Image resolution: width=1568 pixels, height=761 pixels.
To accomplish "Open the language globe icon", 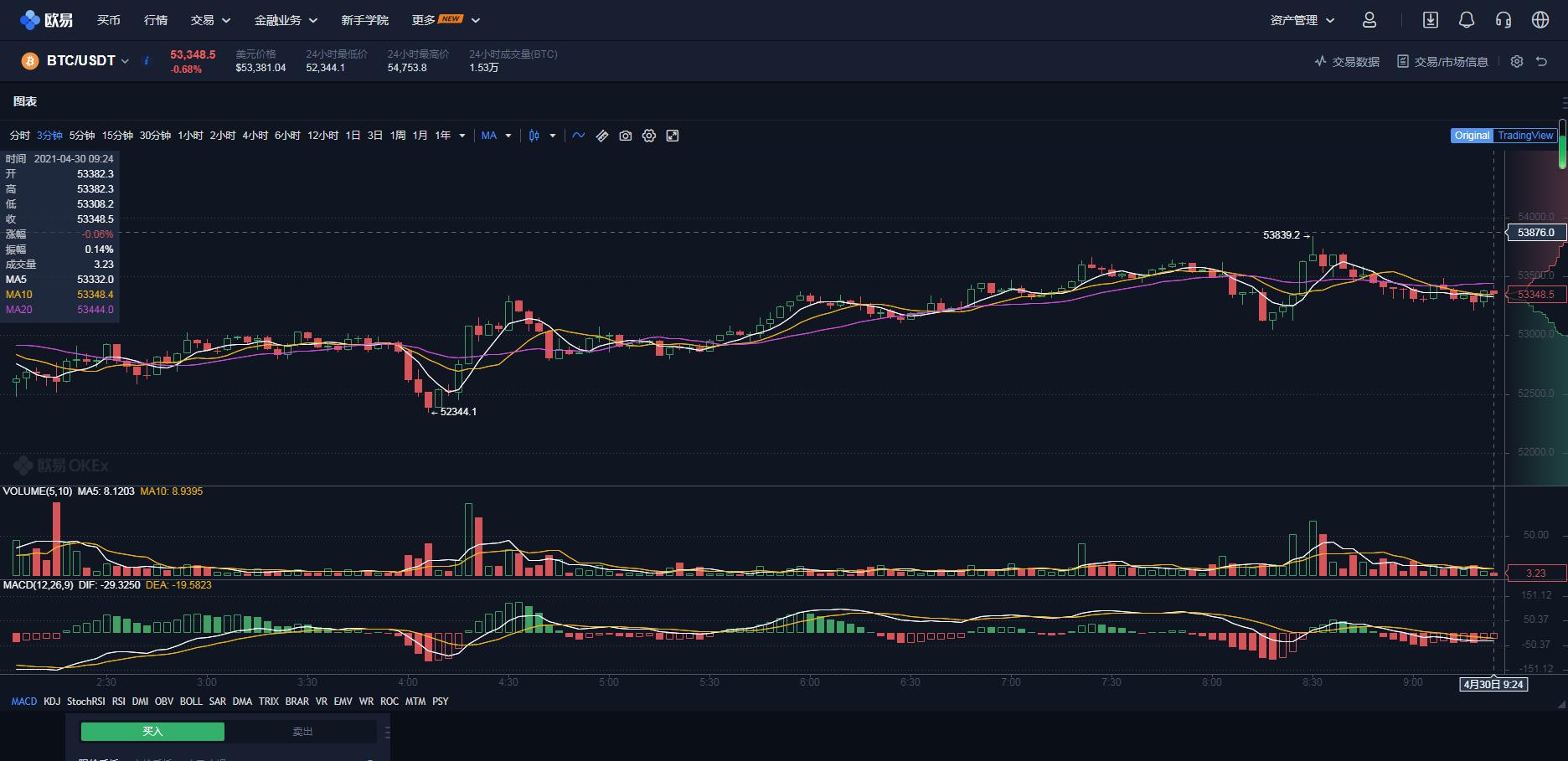I will pos(1540,19).
